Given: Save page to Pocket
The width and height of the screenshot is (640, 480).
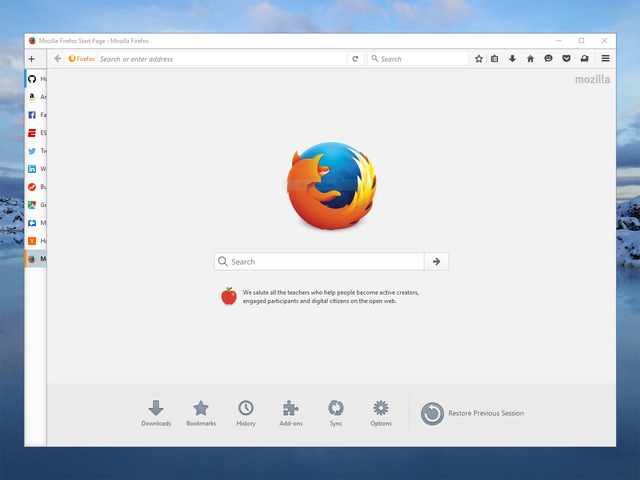Looking at the screenshot, I should point(566,59).
